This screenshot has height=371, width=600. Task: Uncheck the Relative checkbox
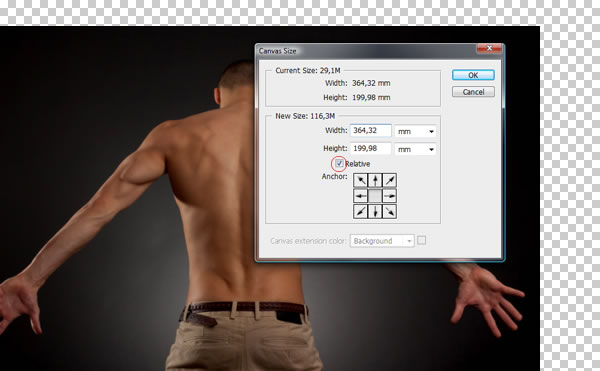click(339, 164)
